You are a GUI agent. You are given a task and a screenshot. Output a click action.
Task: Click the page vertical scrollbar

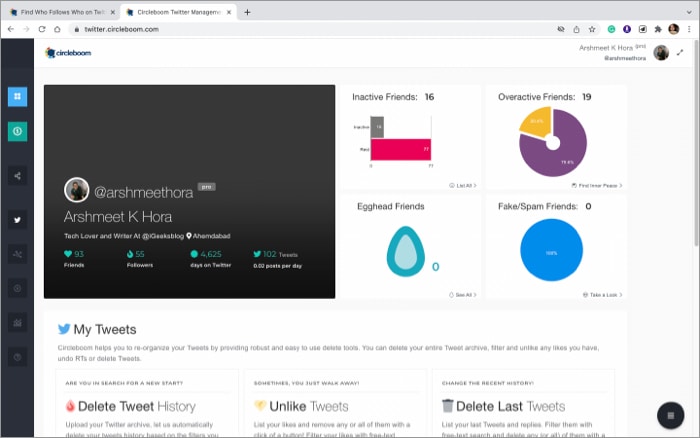[696, 143]
